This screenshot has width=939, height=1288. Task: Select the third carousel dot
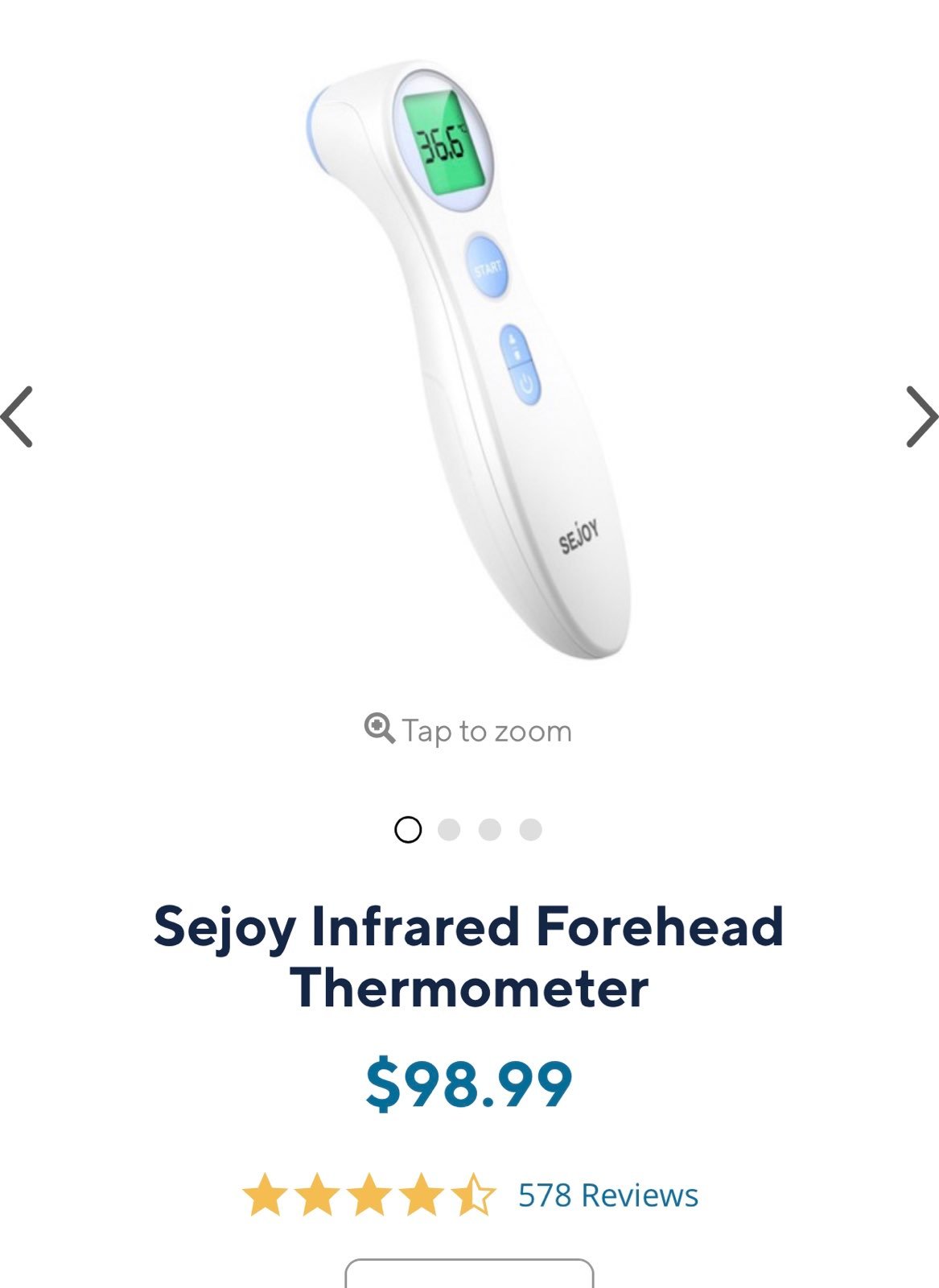click(490, 829)
